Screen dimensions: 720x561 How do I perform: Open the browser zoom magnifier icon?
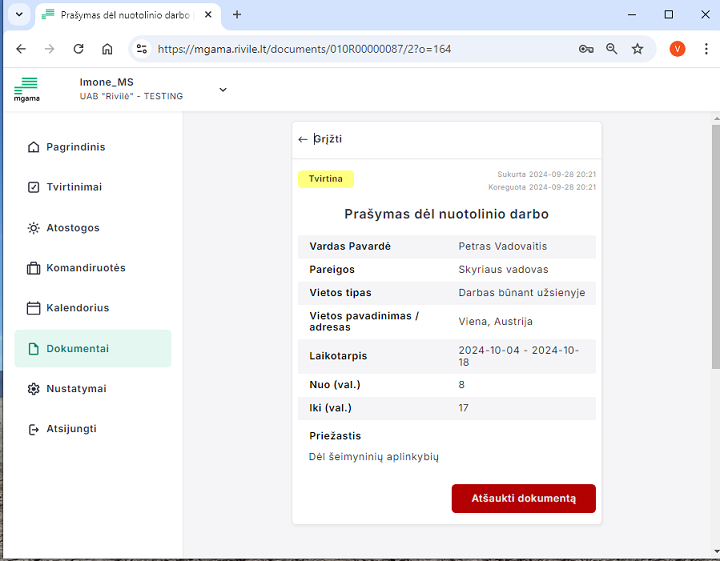[612, 49]
